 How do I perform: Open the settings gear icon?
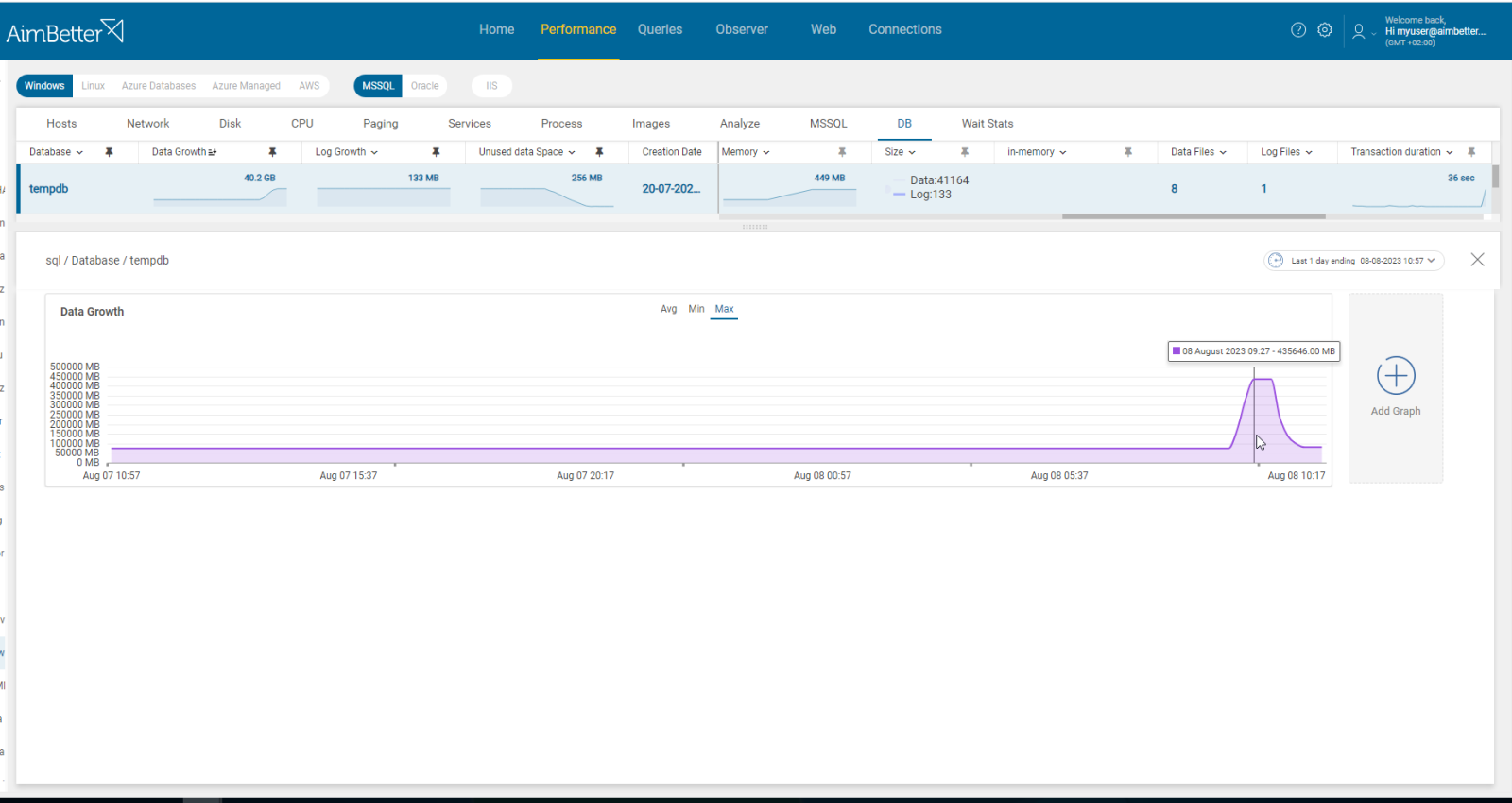point(1325,30)
